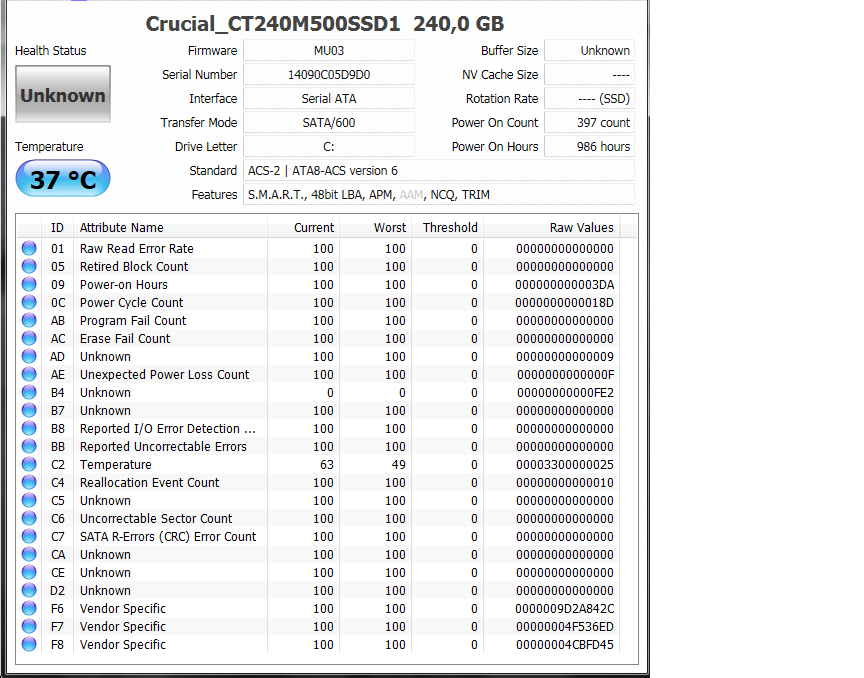Click raw value 0000009D2A842C
The width and height of the screenshot is (864, 678).
point(564,609)
